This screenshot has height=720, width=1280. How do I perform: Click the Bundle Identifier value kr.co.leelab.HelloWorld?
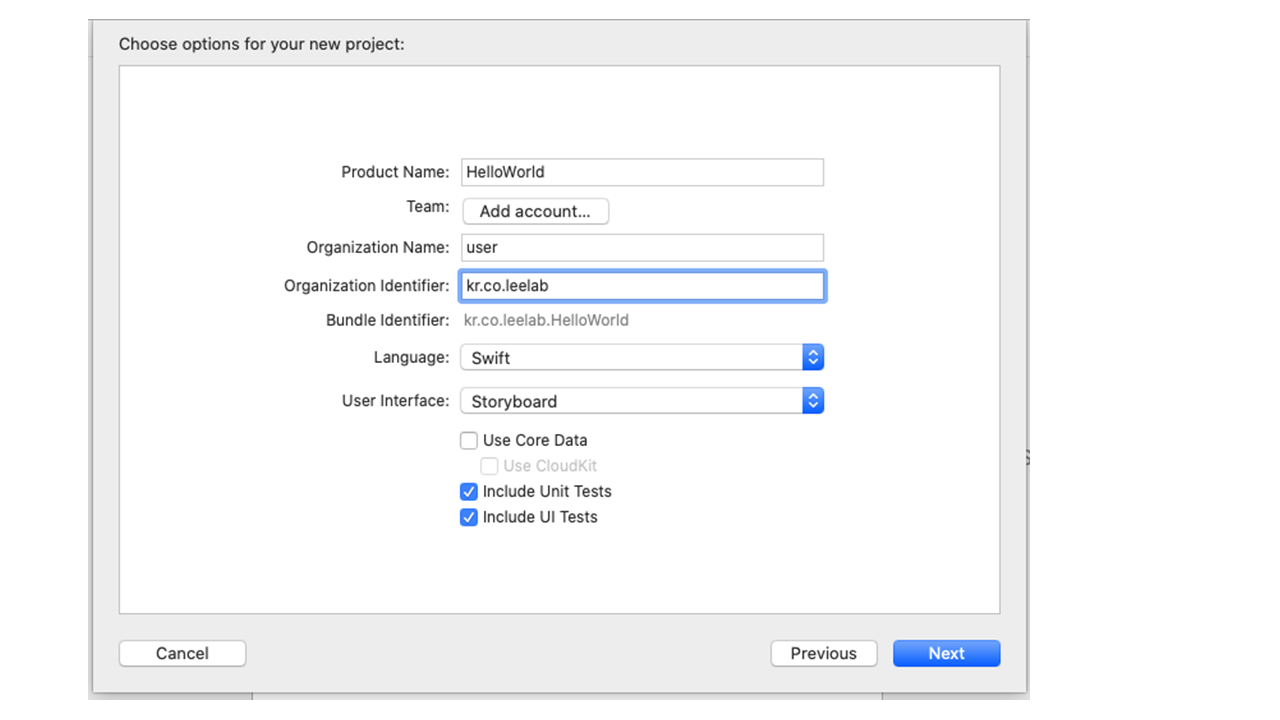click(546, 321)
